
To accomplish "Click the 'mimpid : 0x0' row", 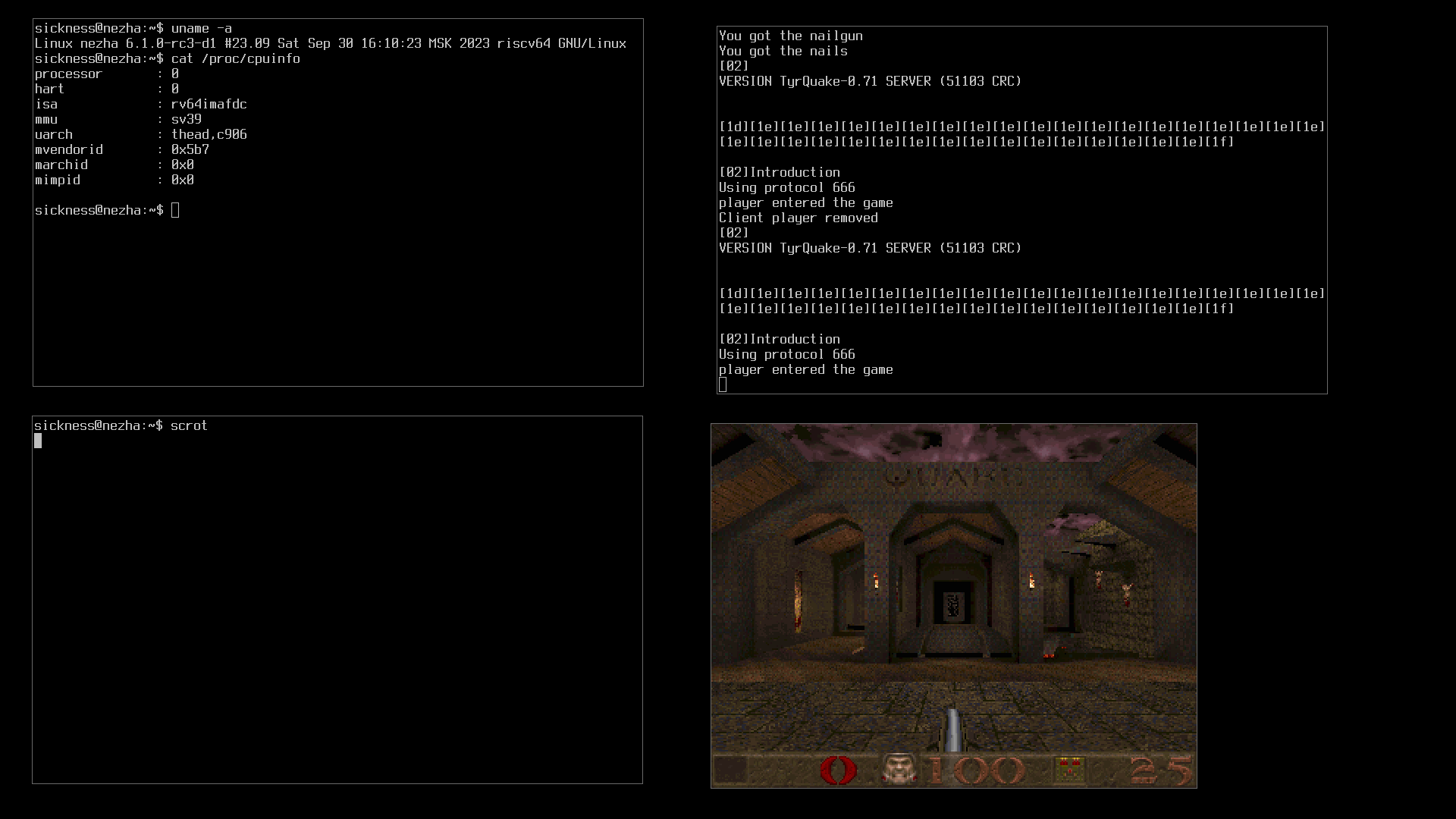I will tap(115, 180).
